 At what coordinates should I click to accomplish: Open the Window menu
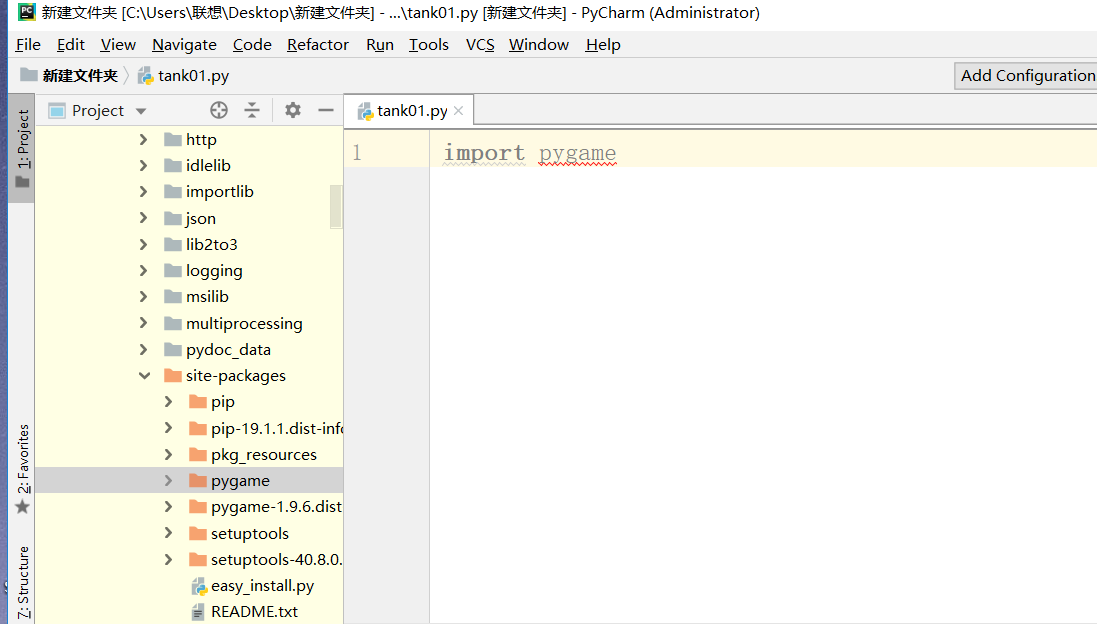[x=539, y=45]
